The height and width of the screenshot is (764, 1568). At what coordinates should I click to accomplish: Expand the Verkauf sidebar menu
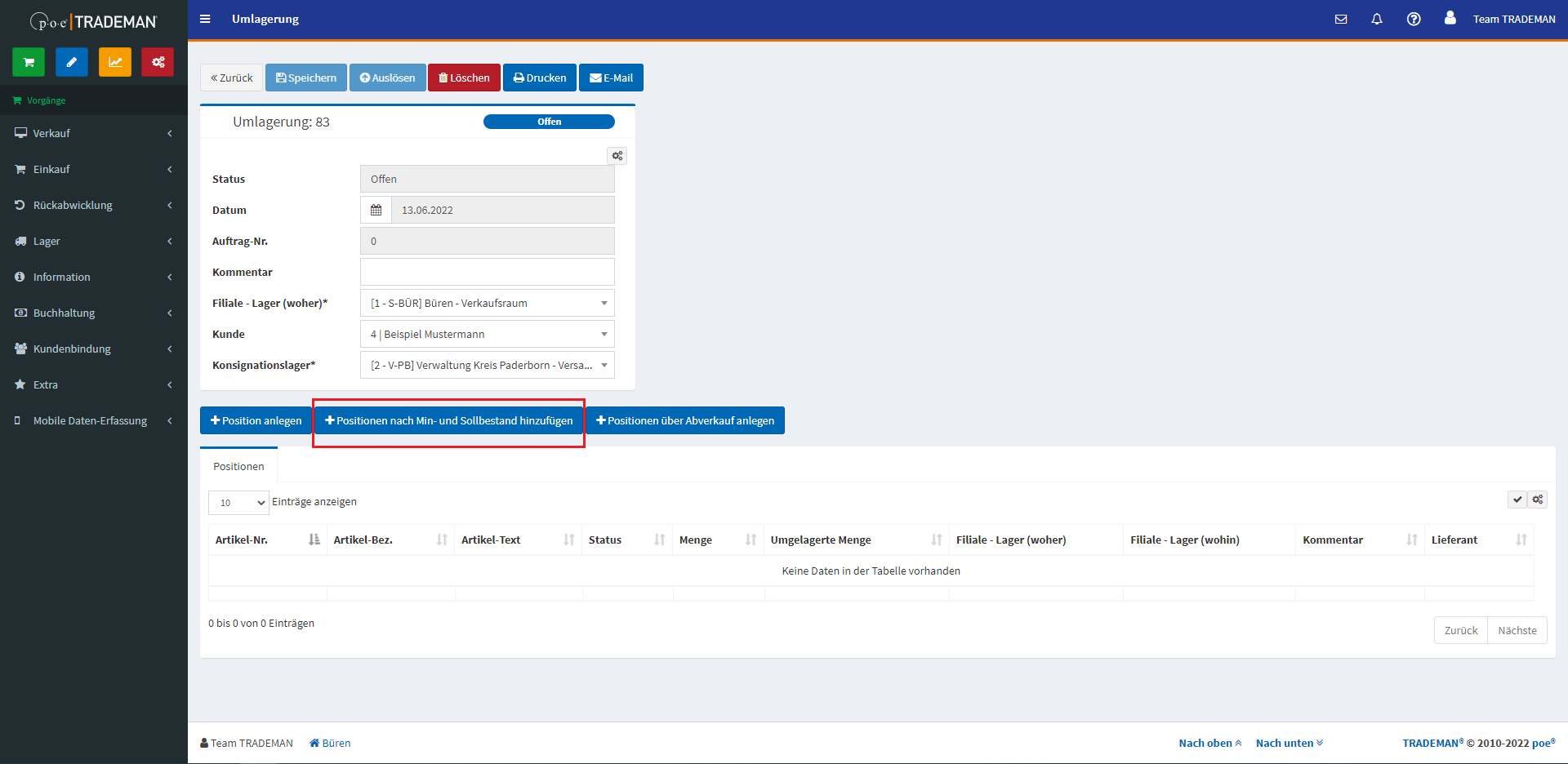pyautogui.click(x=94, y=133)
